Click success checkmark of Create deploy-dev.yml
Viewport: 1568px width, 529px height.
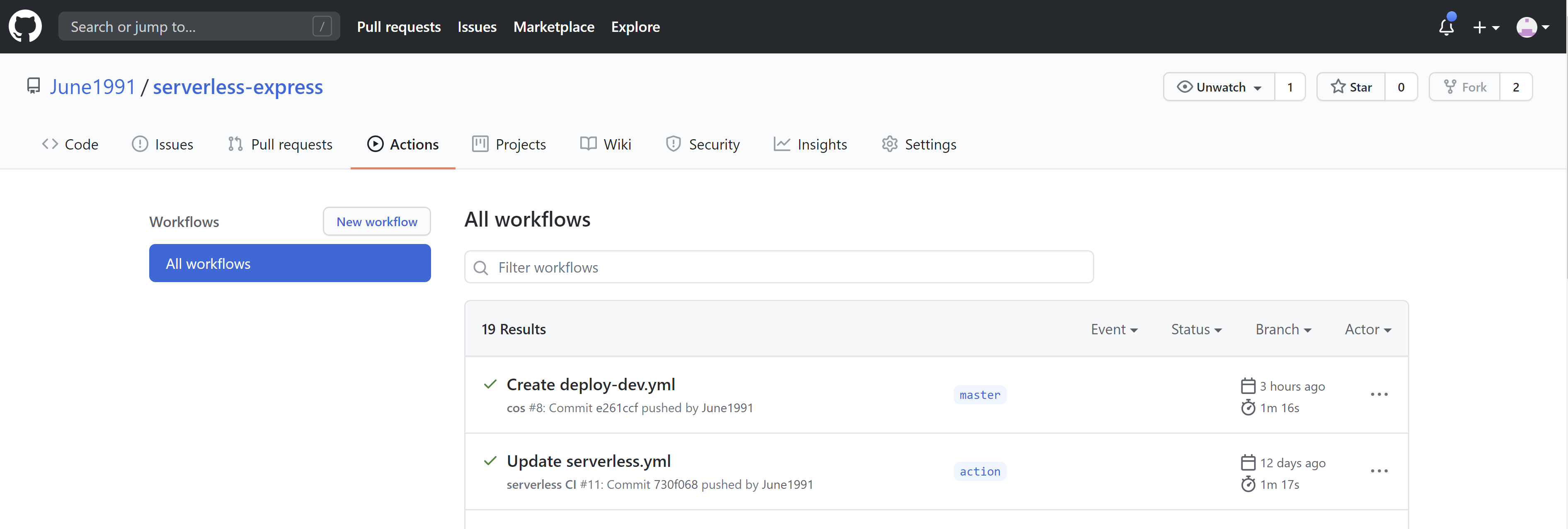tap(490, 384)
